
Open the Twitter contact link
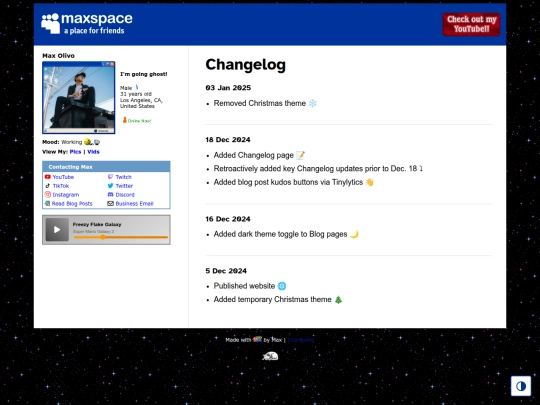point(124,186)
